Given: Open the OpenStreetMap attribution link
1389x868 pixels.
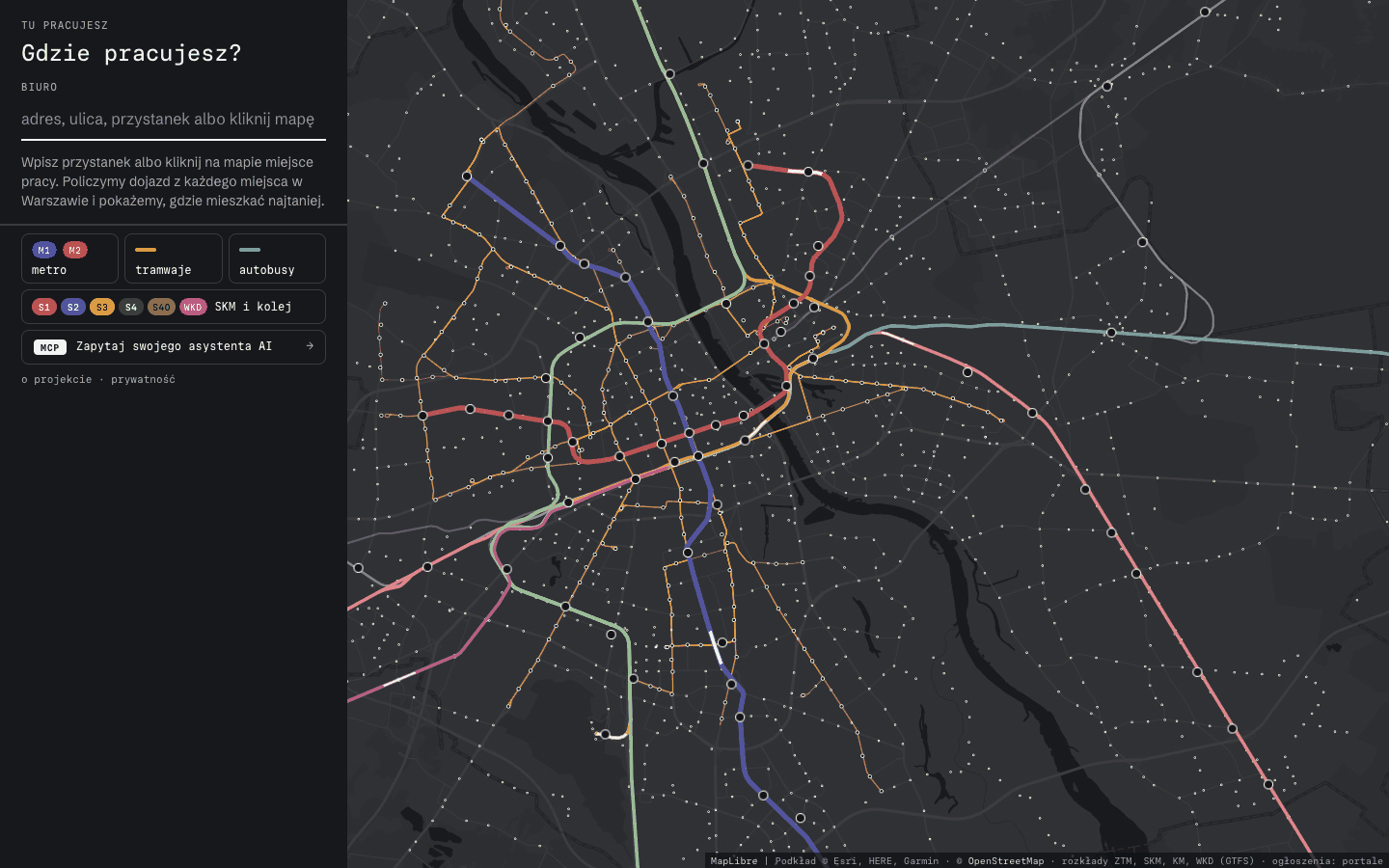Looking at the screenshot, I should pyautogui.click(x=1005, y=860).
